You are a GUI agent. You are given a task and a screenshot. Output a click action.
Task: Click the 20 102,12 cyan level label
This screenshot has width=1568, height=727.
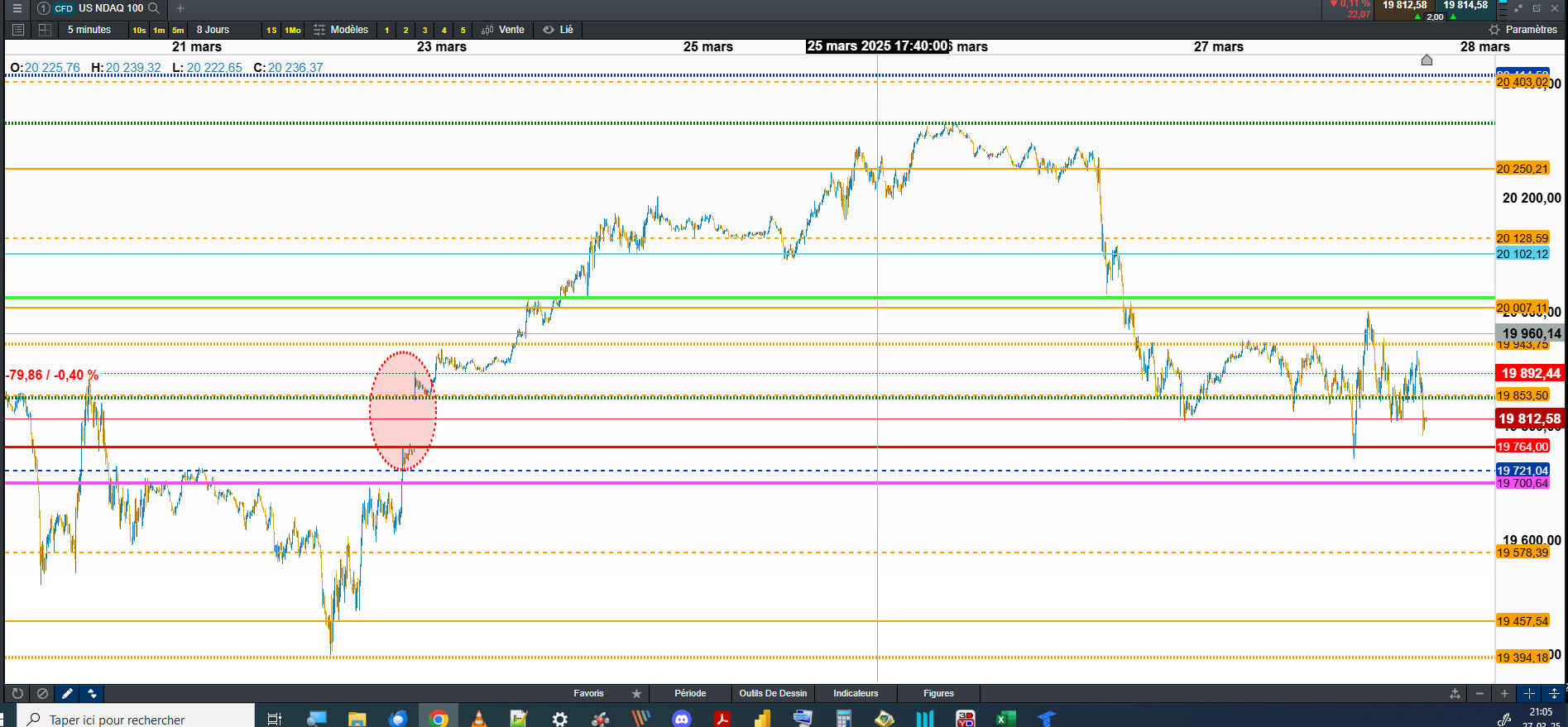(1522, 254)
